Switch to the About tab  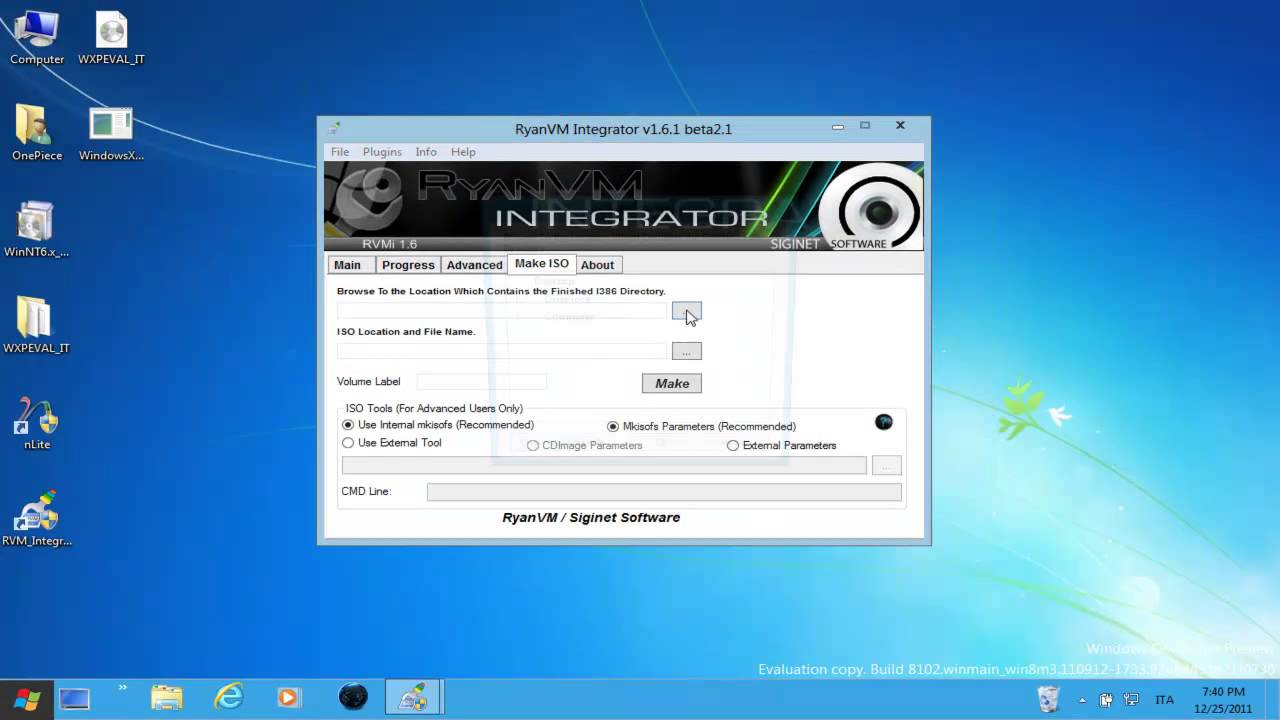pos(598,265)
